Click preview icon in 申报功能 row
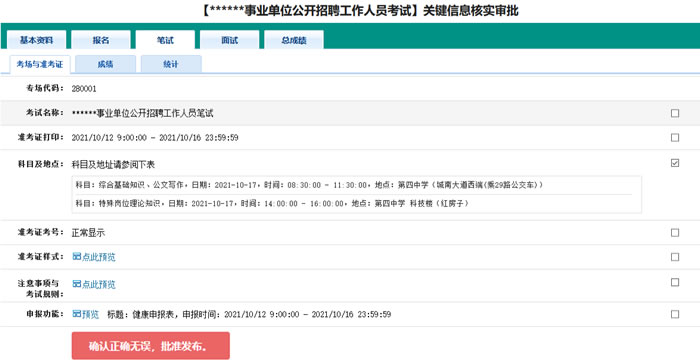This screenshot has width=700, height=363. [x=77, y=314]
